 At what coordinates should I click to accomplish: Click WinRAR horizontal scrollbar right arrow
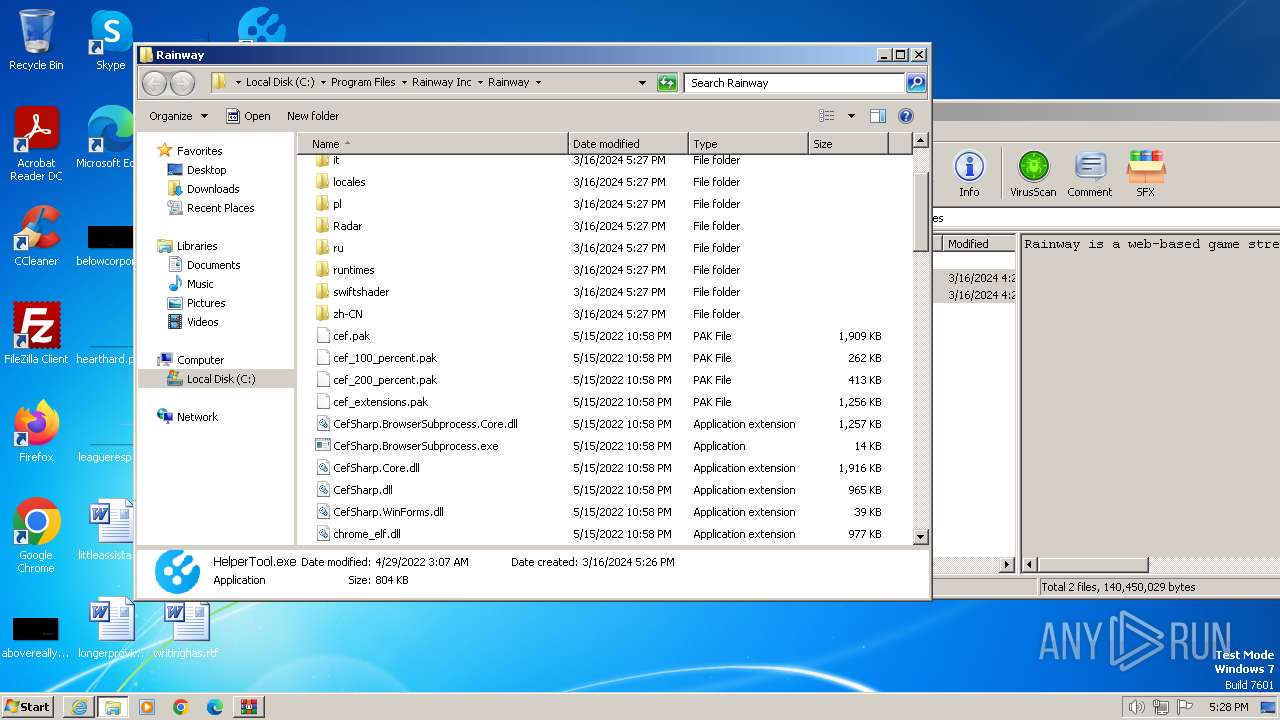(1007, 565)
